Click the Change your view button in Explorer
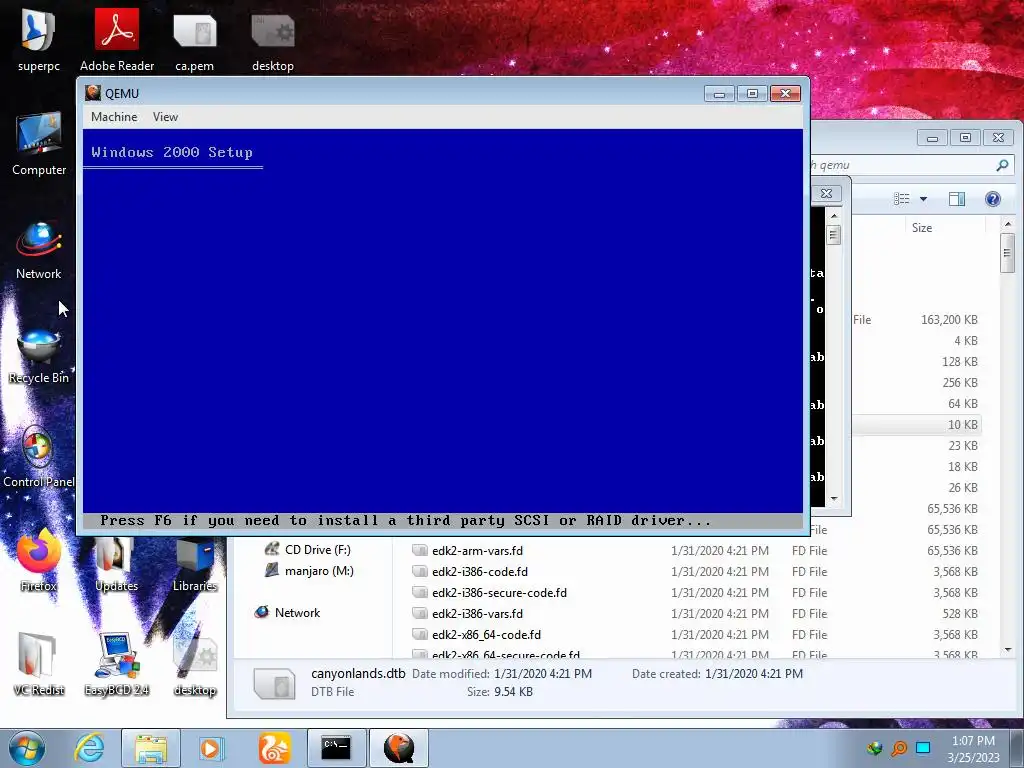The image size is (1024, 768). [901, 199]
